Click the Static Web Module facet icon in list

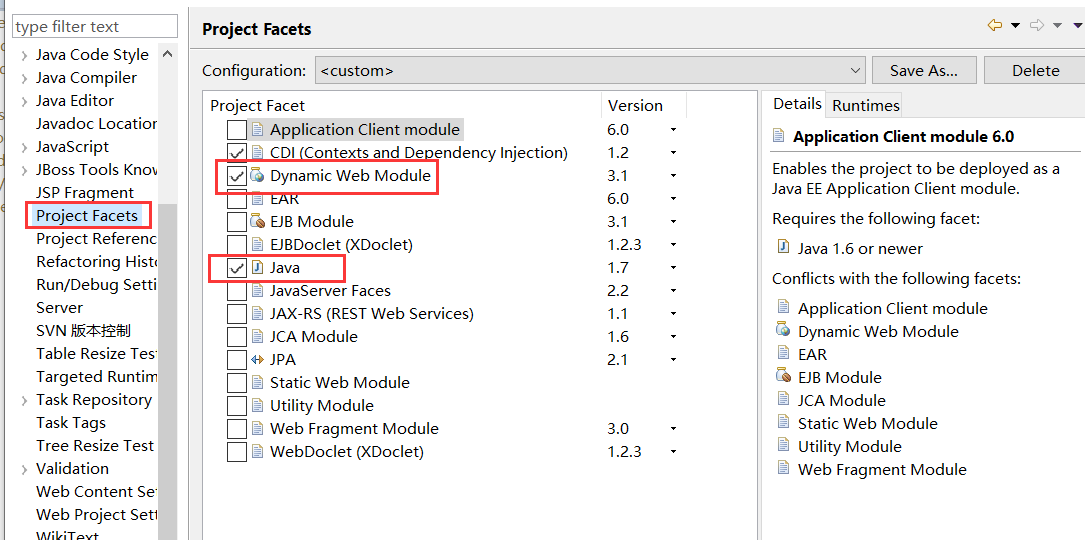click(257, 382)
